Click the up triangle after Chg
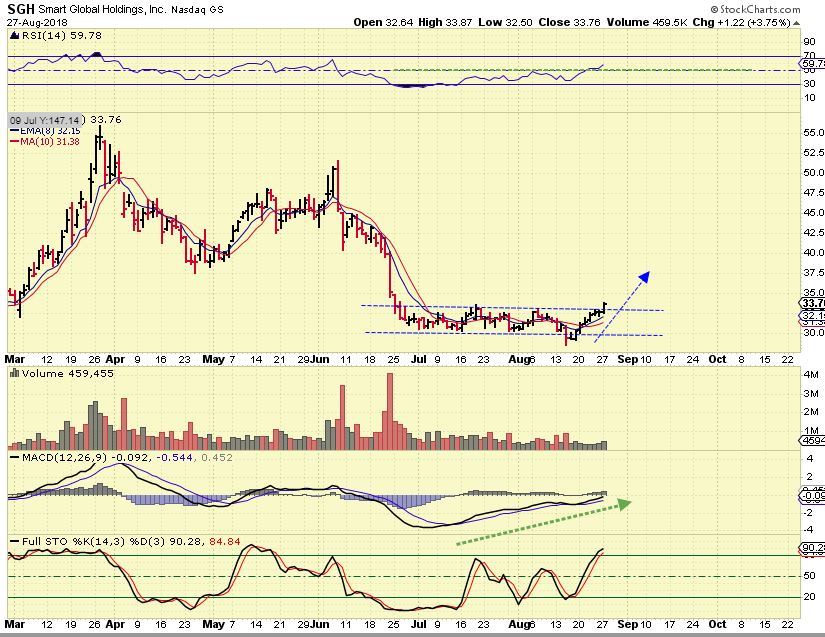825x637 pixels. [797, 23]
